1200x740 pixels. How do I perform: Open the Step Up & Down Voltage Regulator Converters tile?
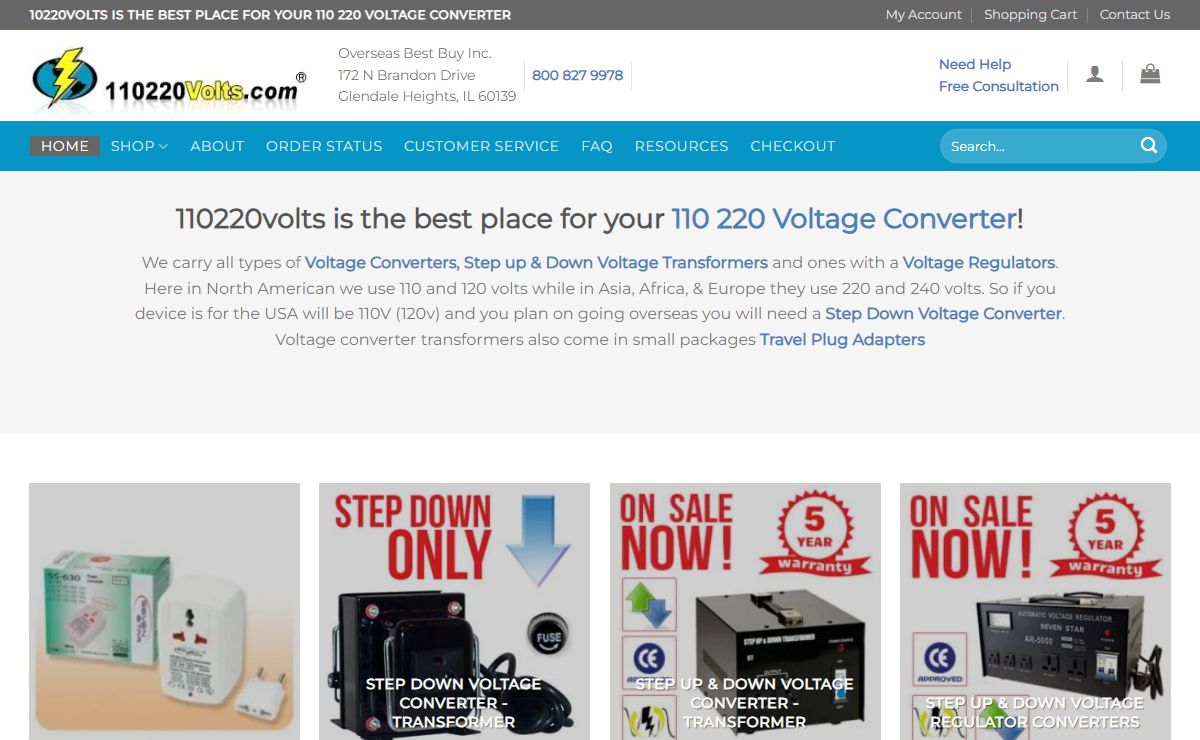point(1035,612)
